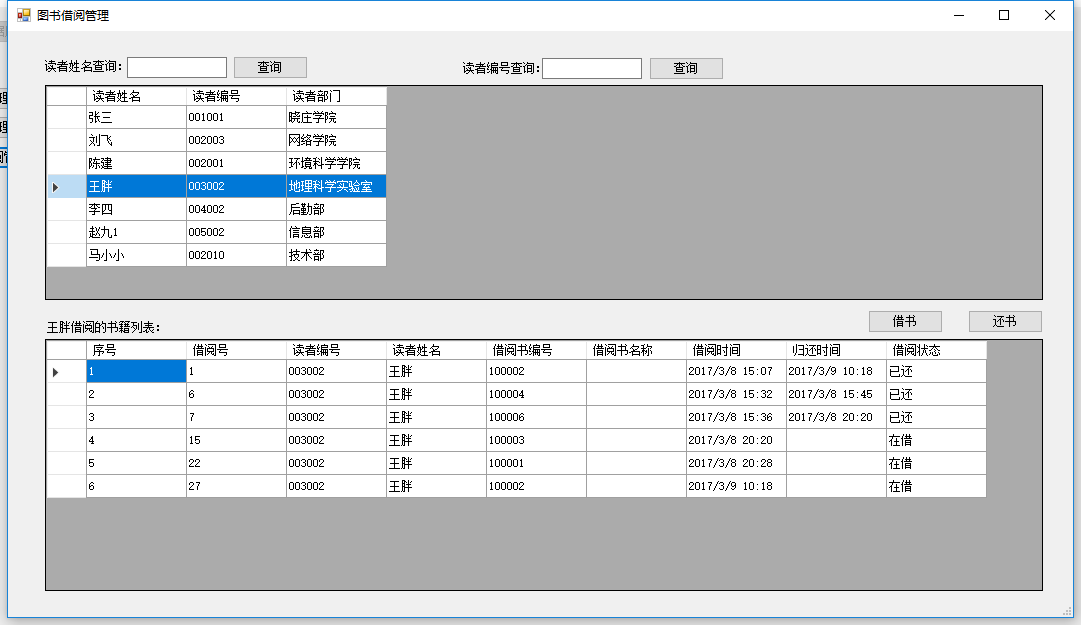Image resolution: width=1081 pixels, height=625 pixels.
Task: Click the 借阅状态 column header
Action: click(936, 350)
